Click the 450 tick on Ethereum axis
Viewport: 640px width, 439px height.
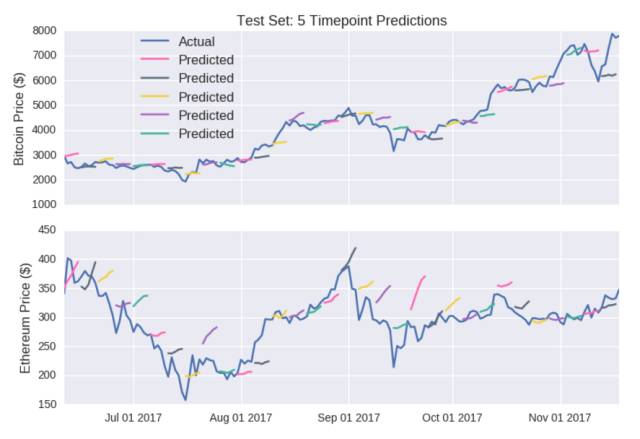[47, 230]
